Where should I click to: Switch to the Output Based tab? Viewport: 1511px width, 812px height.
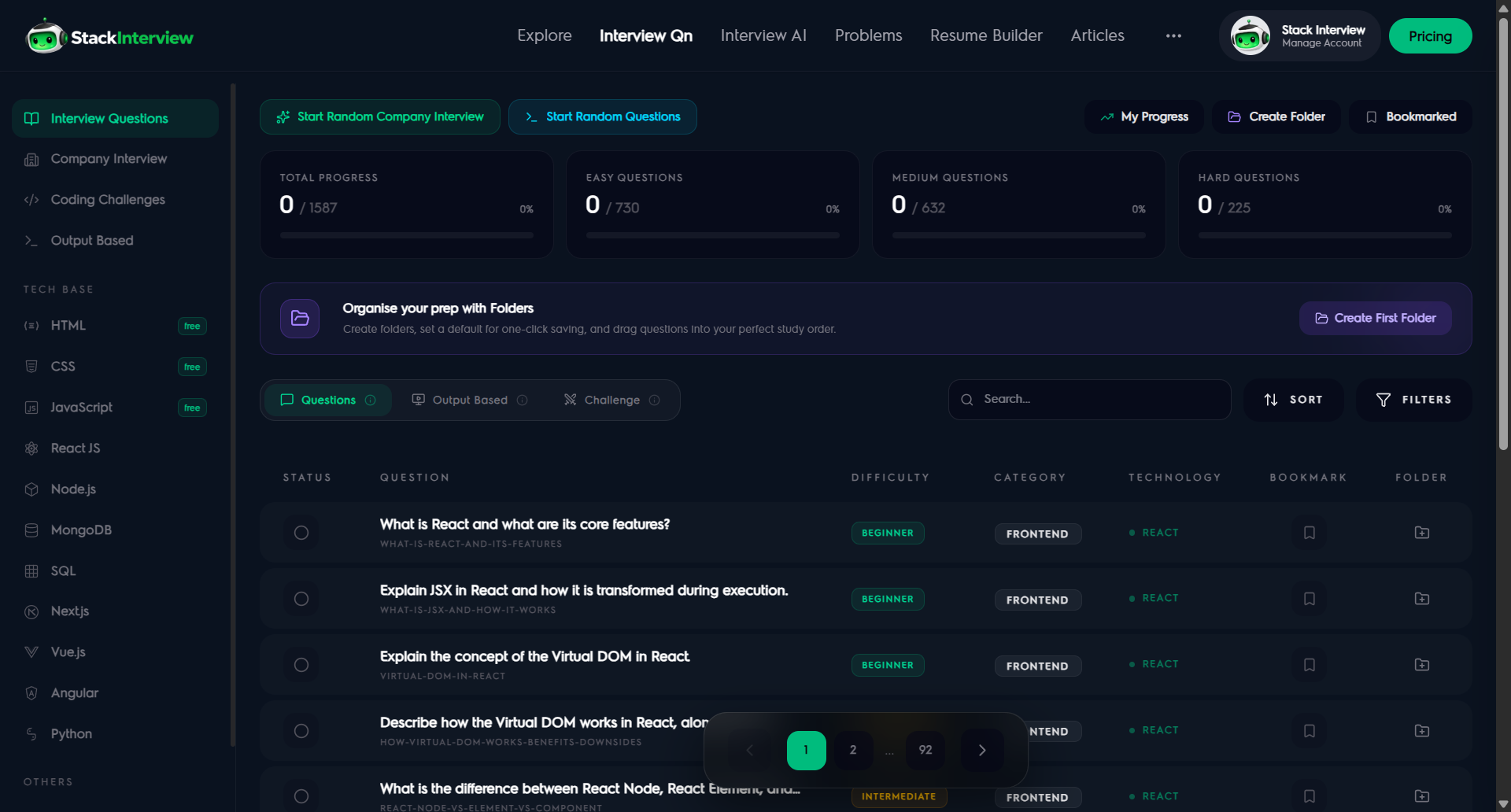(470, 400)
